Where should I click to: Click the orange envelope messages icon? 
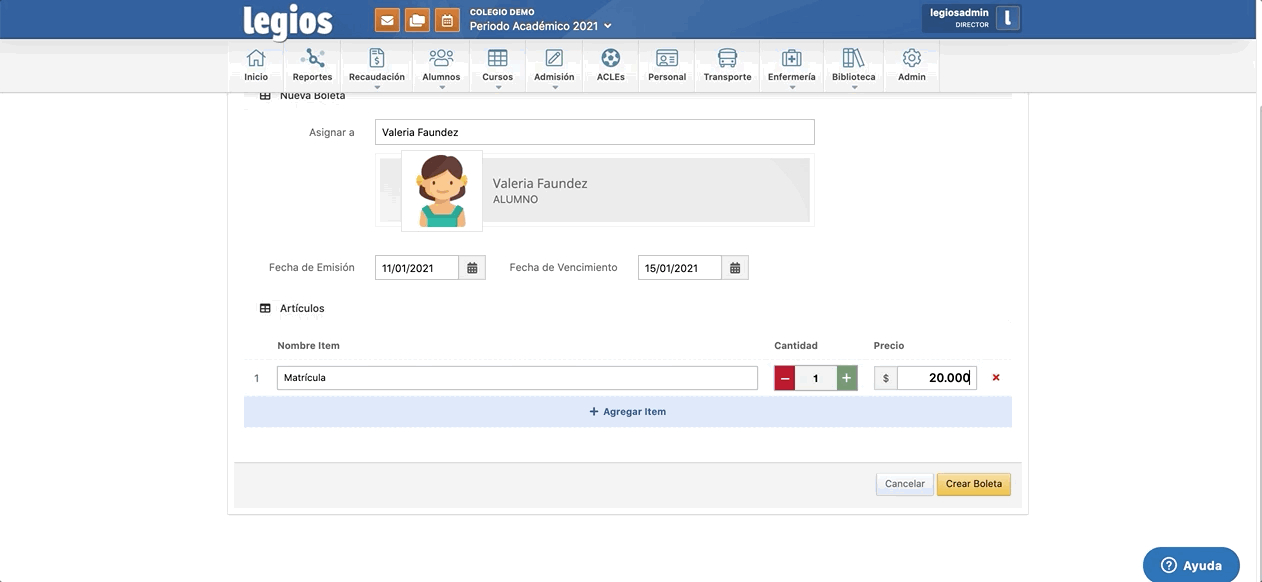click(x=387, y=20)
